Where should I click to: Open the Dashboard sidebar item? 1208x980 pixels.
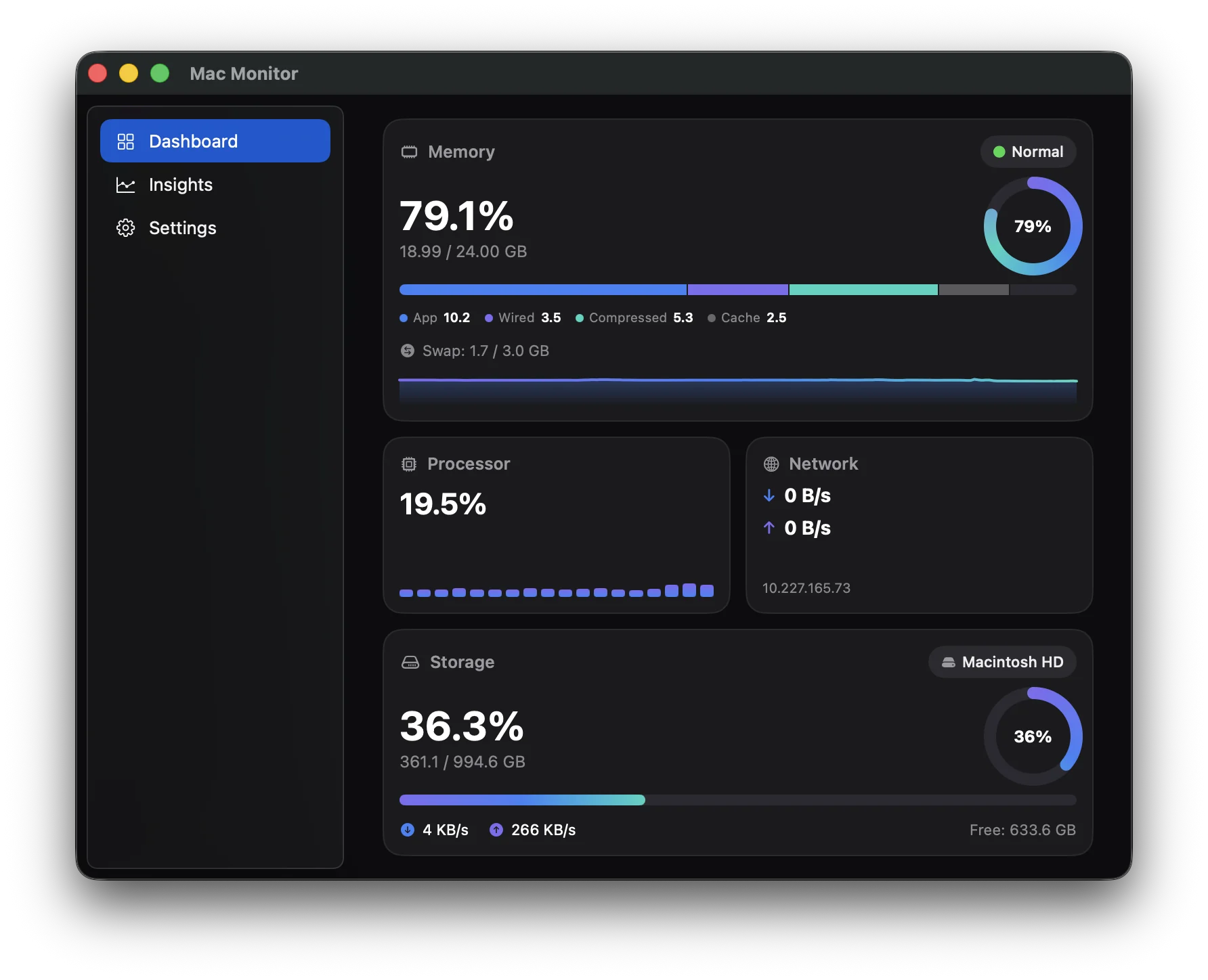[215, 141]
